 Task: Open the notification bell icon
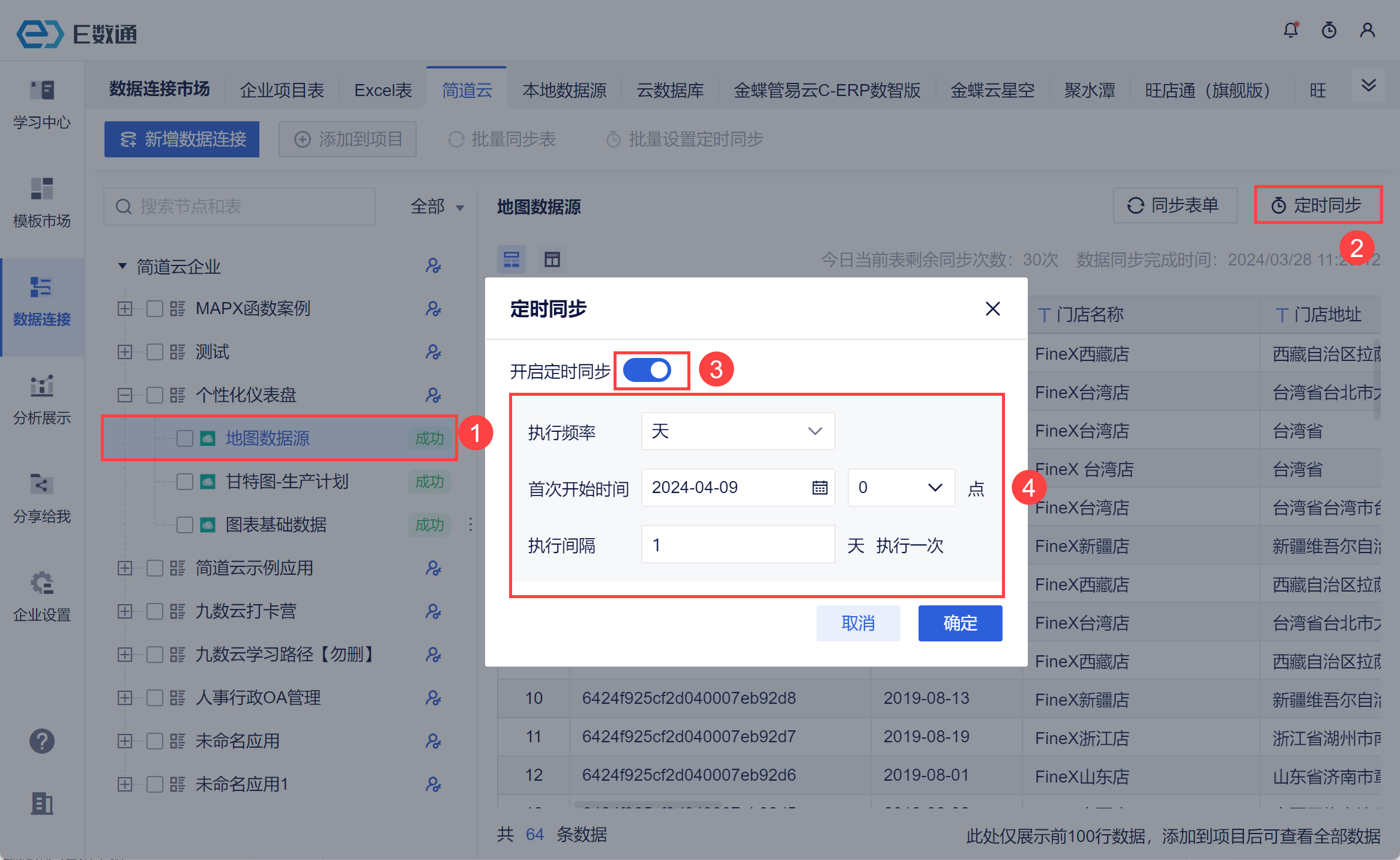[1290, 30]
